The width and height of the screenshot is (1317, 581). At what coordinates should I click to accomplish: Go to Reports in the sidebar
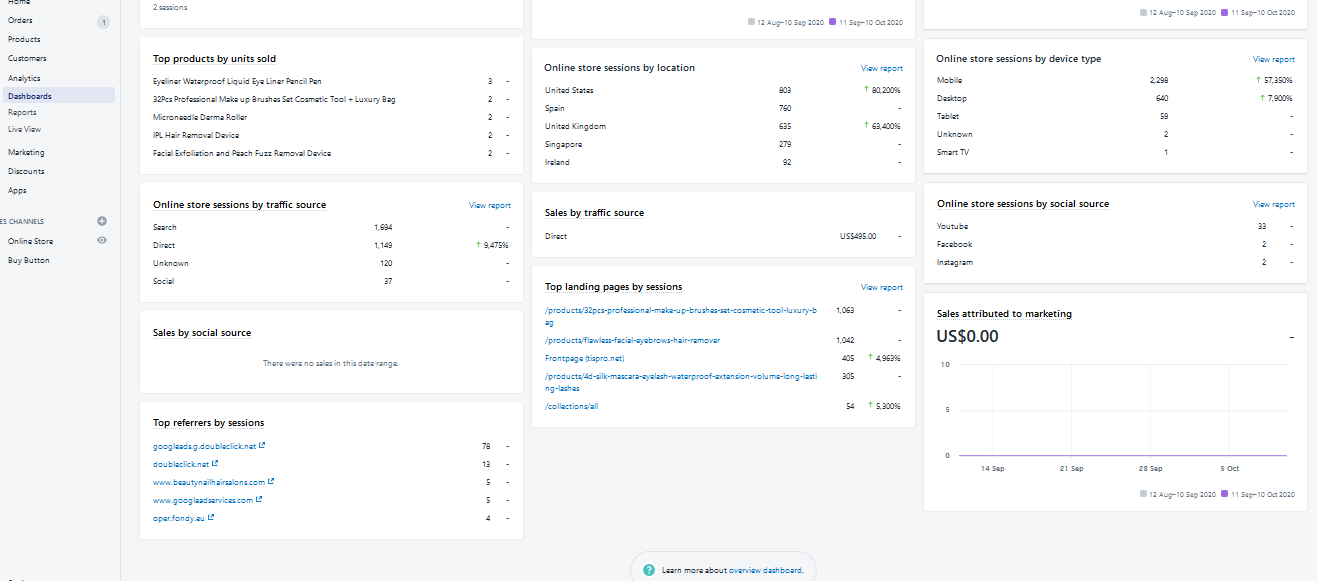pos(22,112)
